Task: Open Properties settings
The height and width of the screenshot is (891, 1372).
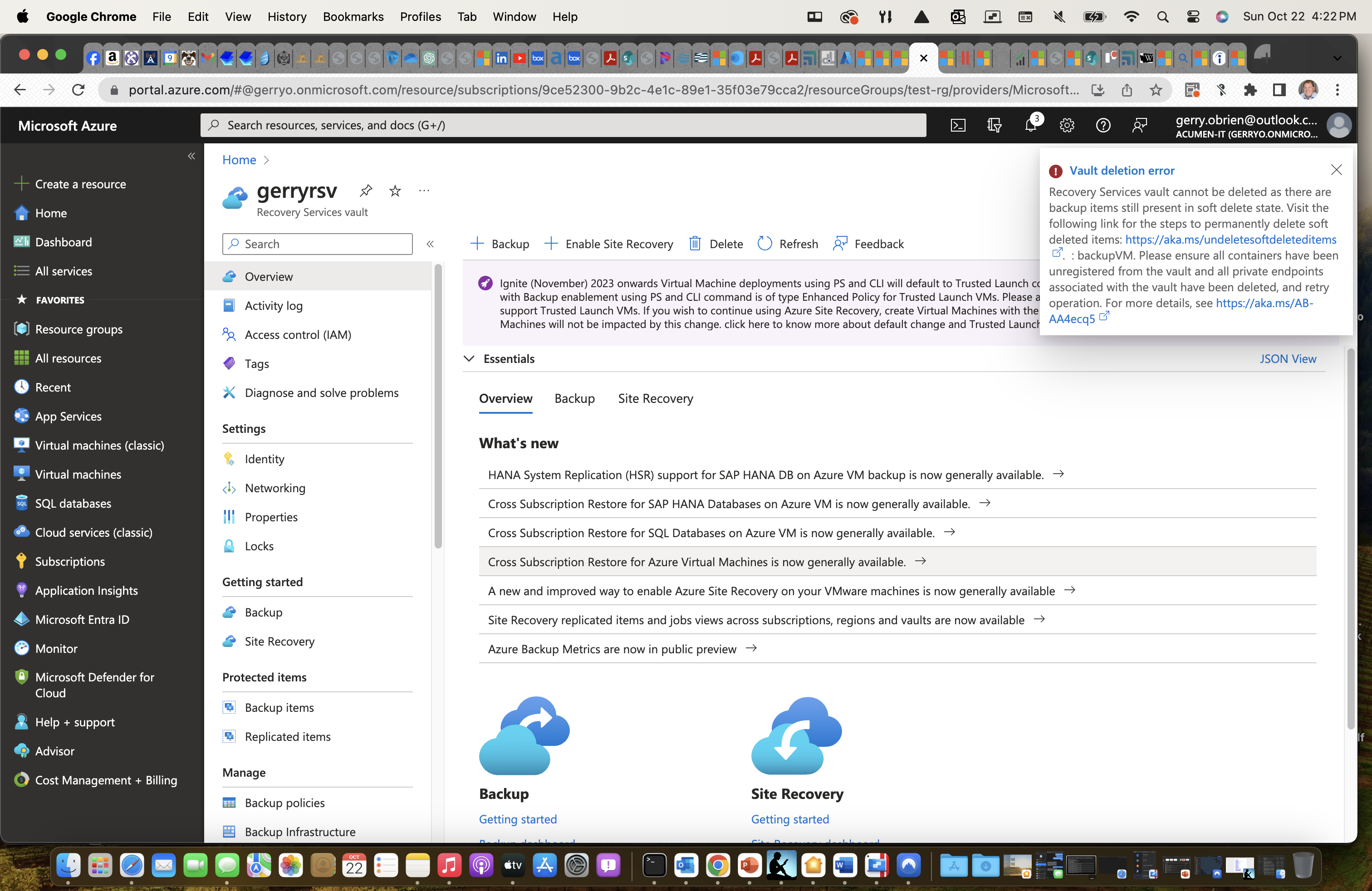Action: pos(271,517)
